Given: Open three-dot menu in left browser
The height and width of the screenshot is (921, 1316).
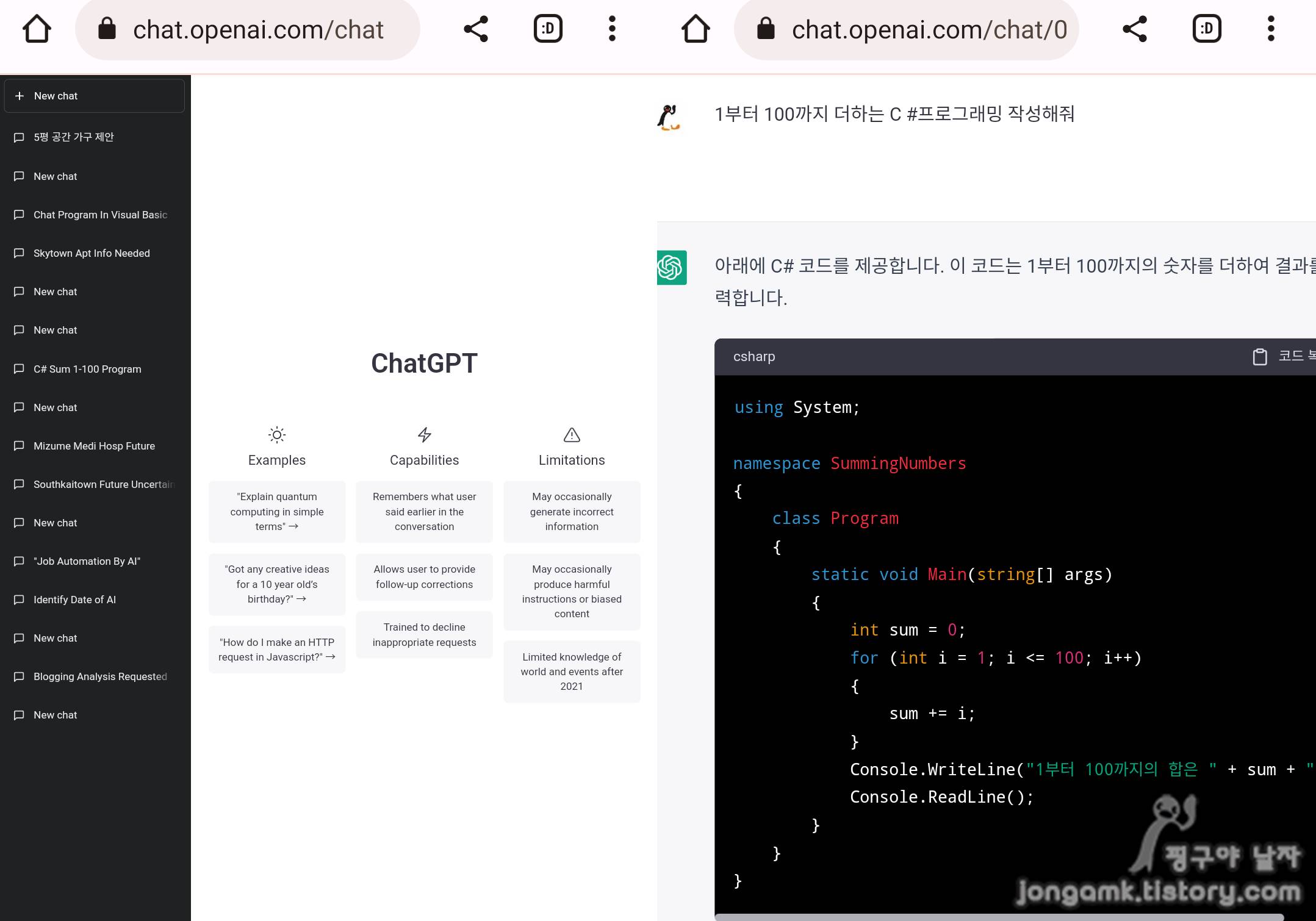Looking at the screenshot, I should pyautogui.click(x=612, y=29).
